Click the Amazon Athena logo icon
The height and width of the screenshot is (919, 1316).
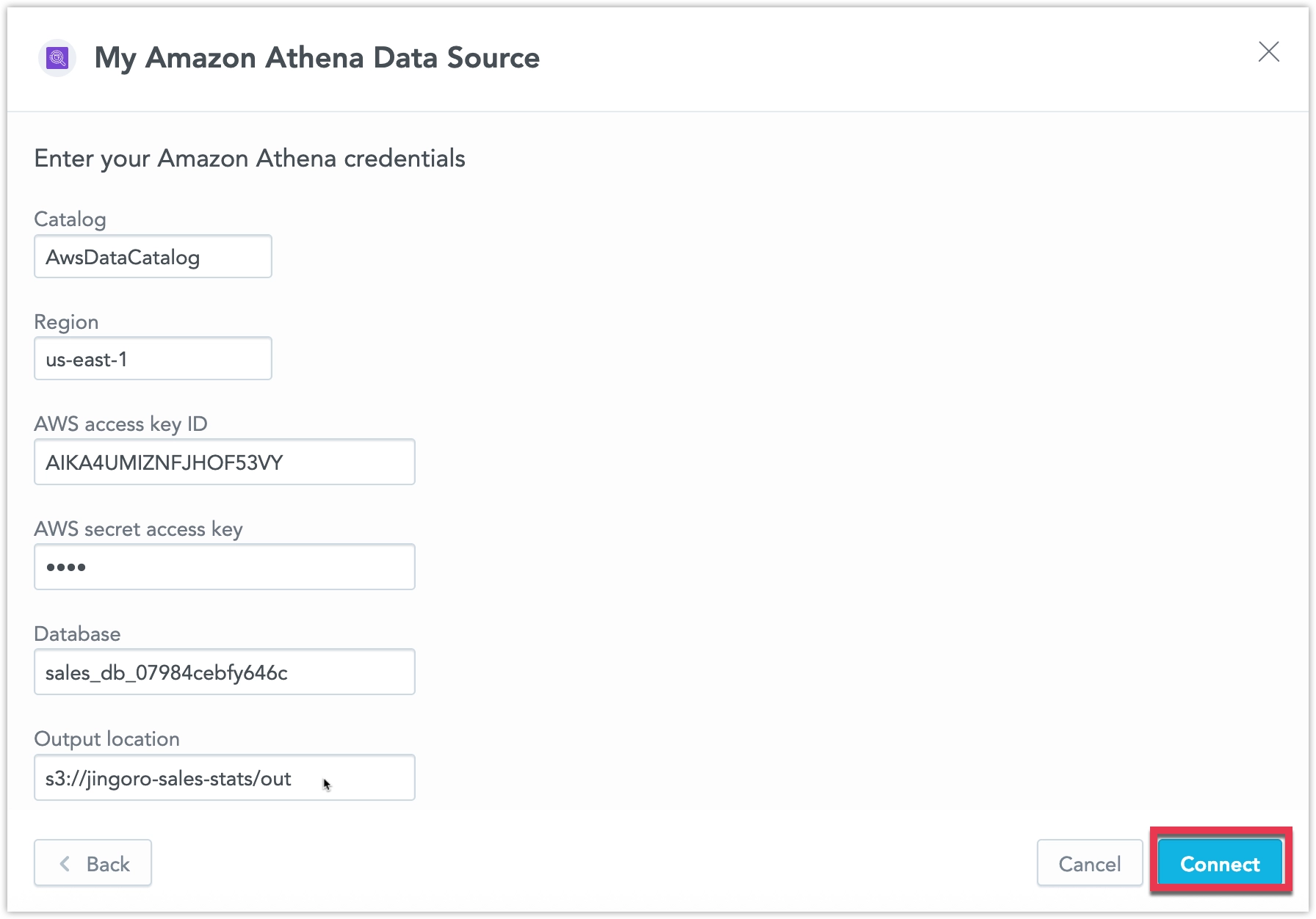57,58
